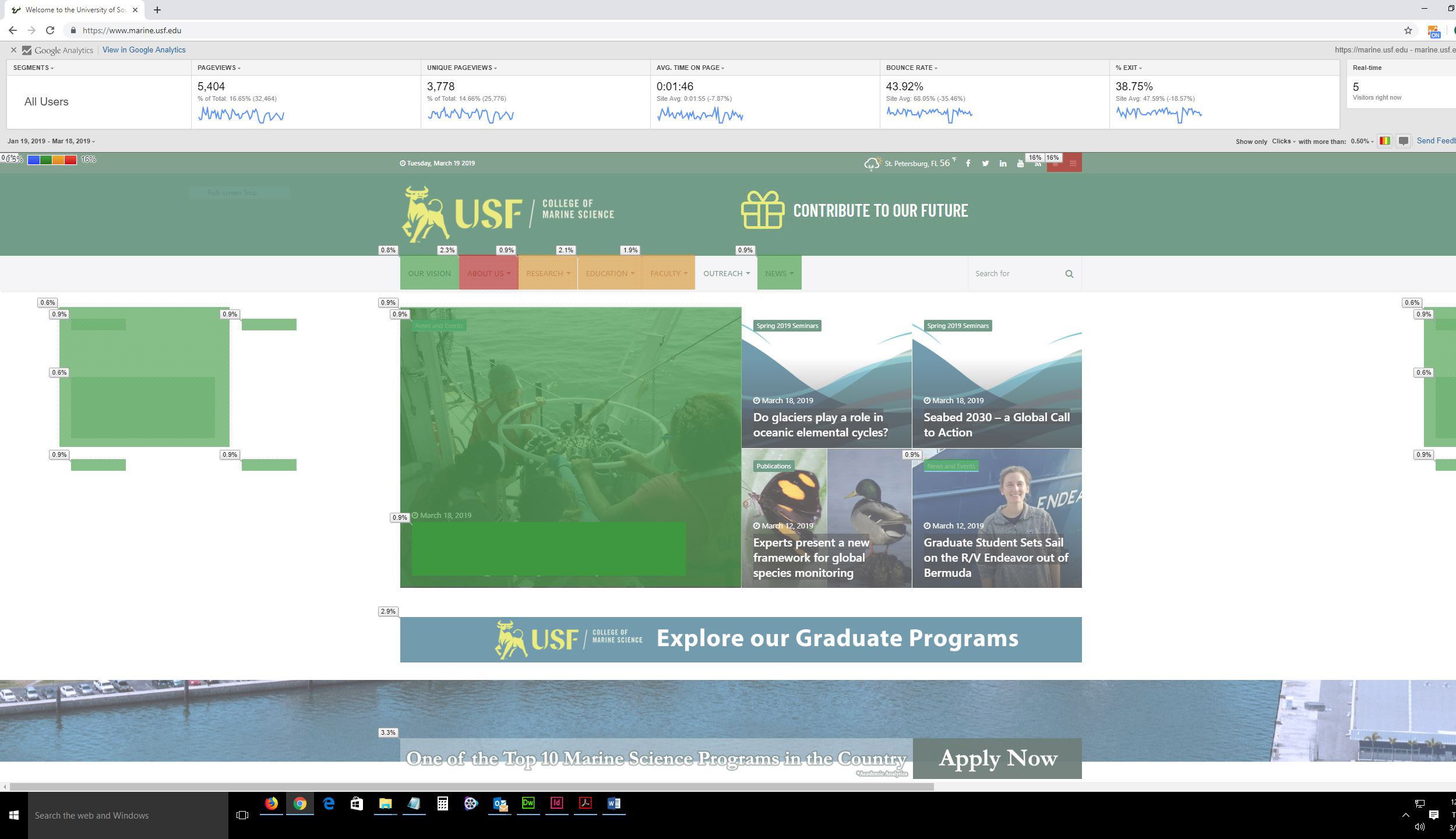Open Outlook from the taskbar
The image size is (1456, 839).
coord(500,804)
